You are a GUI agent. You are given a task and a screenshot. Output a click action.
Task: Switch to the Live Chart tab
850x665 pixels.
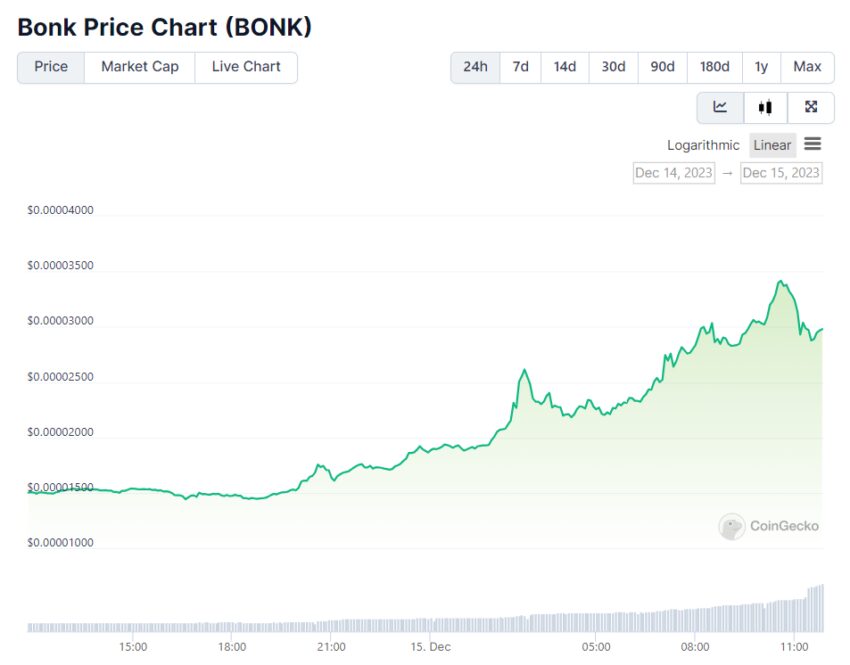point(246,67)
